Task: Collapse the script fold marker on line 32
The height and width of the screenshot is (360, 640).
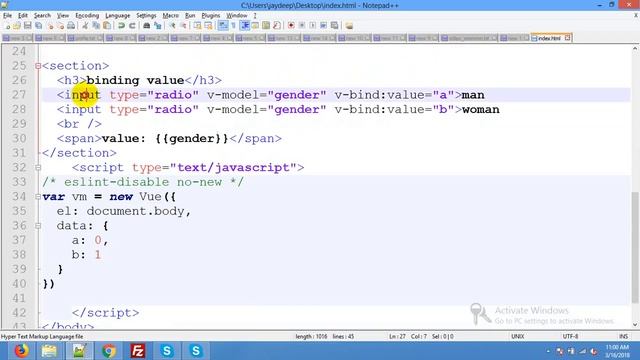Action: [x=38, y=167]
